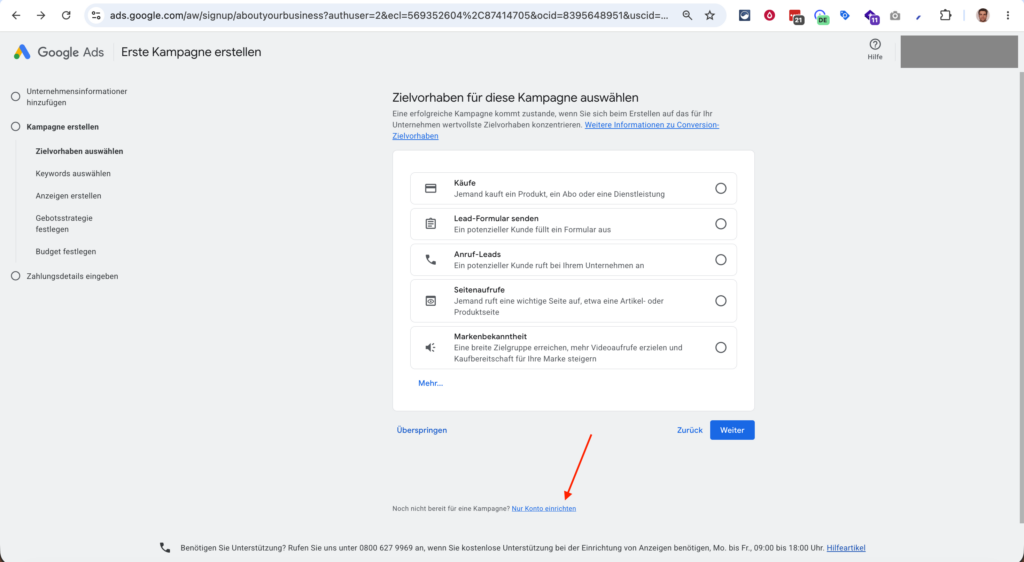Open the Chrome profile avatar
Image resolution: width=1024 pixels, height=562 pixels.
982,15
